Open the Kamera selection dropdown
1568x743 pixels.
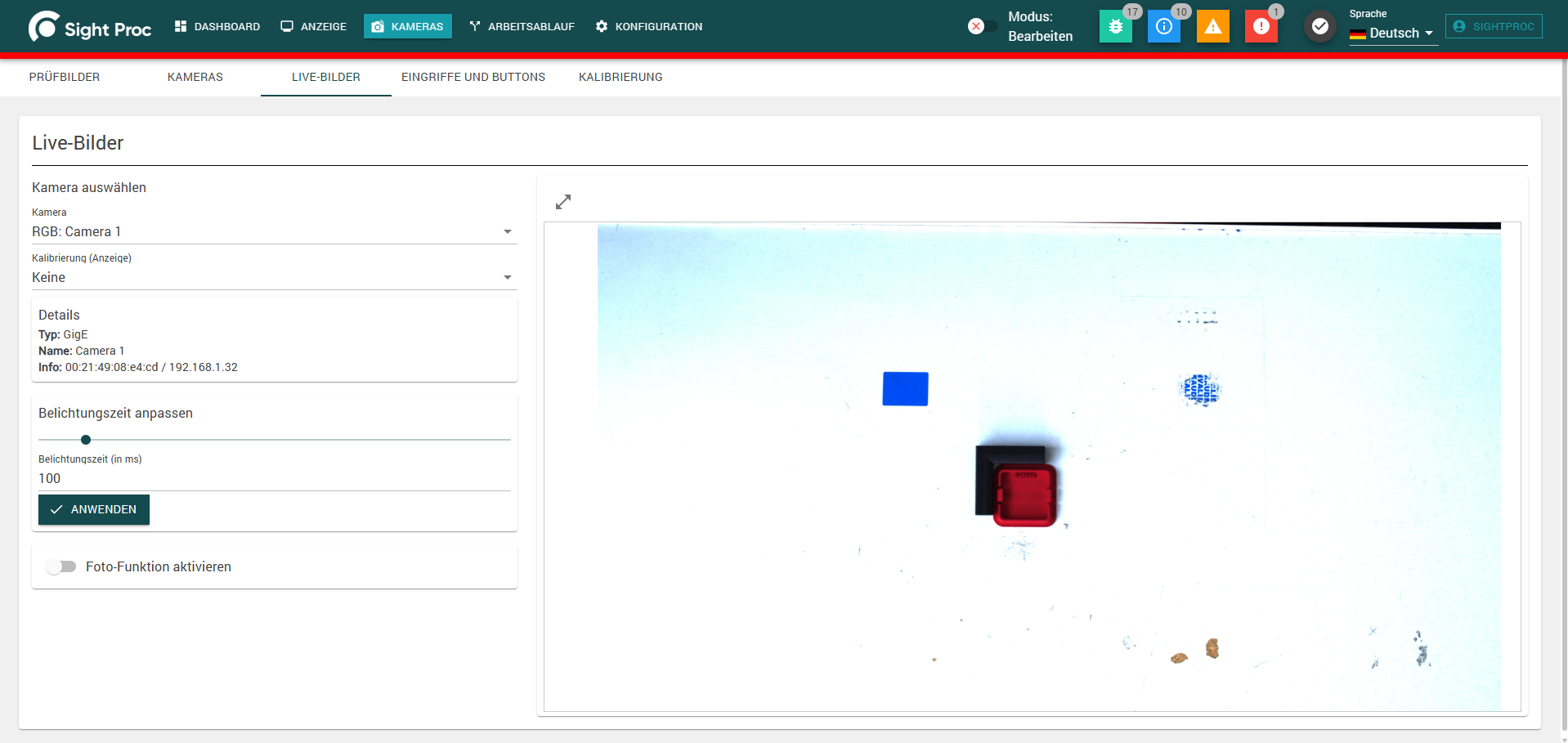click(274, 231)
